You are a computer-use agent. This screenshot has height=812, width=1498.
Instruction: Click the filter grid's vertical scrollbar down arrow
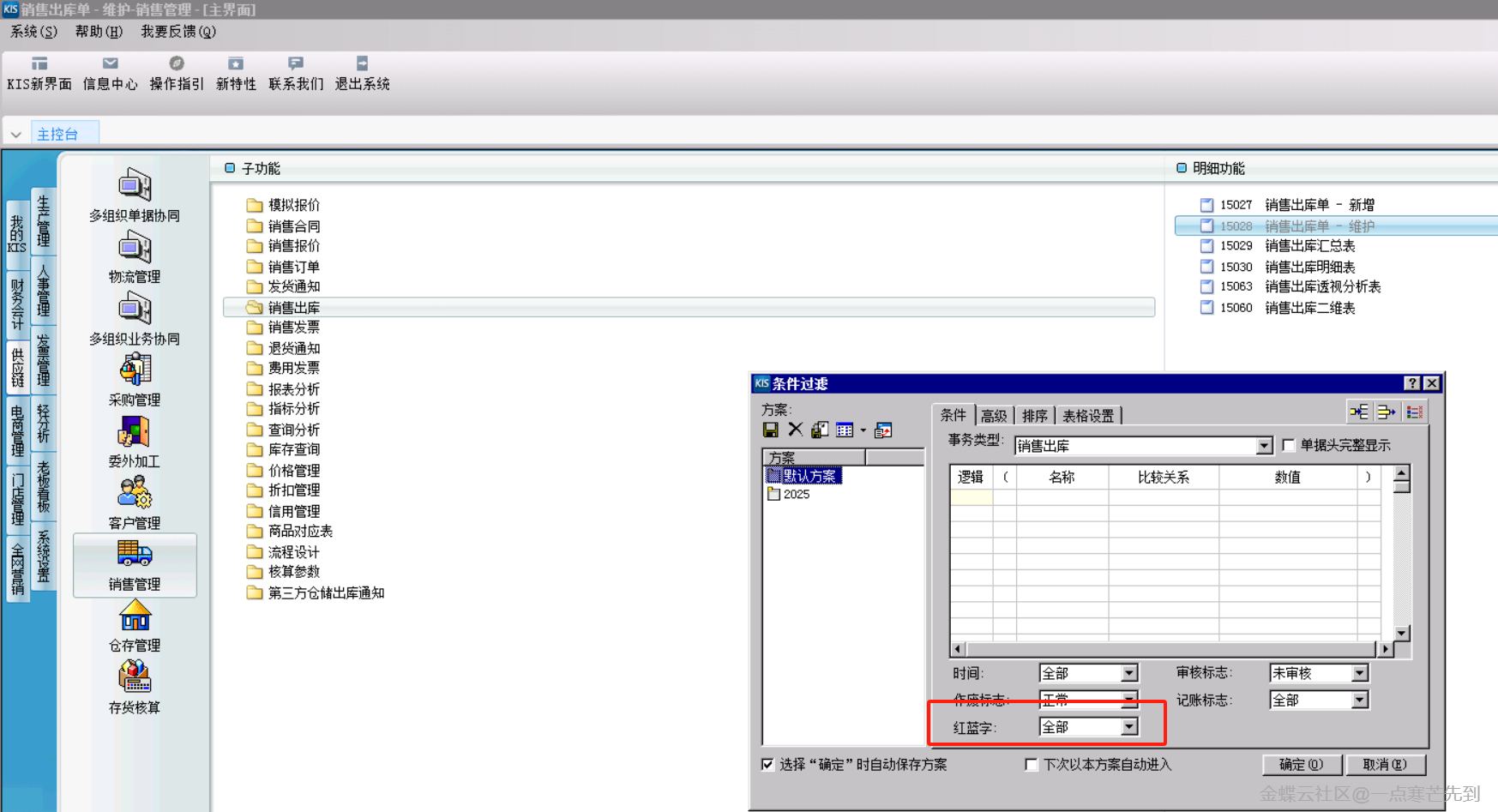(x=1401, y=634)
